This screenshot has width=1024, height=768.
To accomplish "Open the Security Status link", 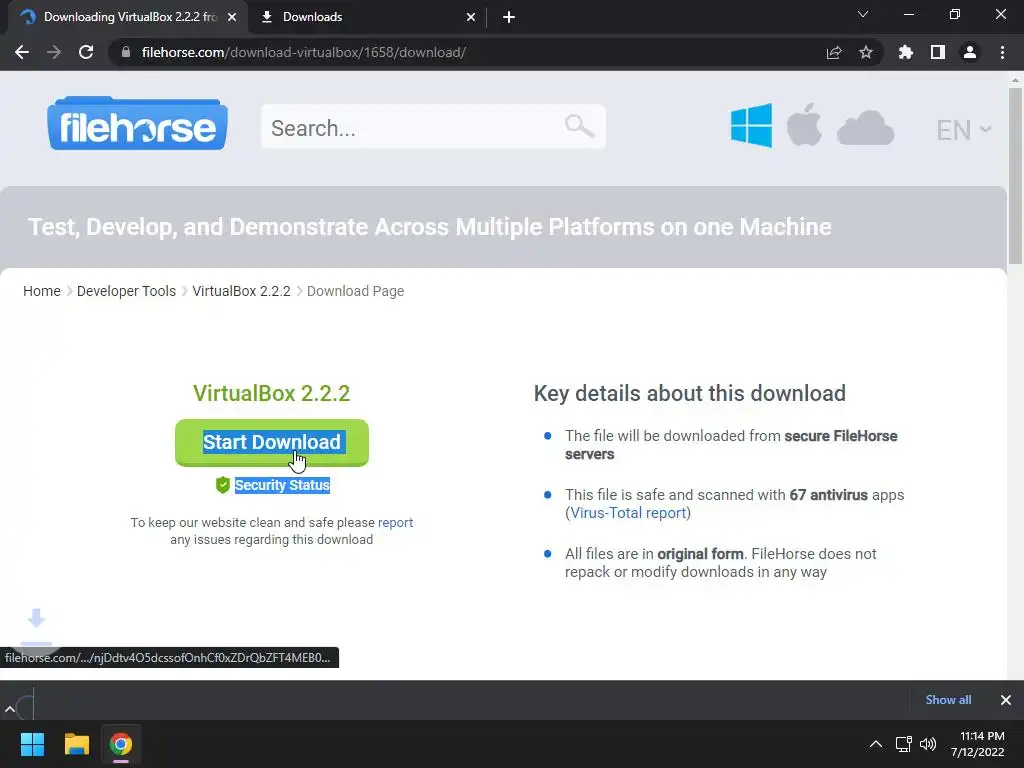I will click(282, 485).
